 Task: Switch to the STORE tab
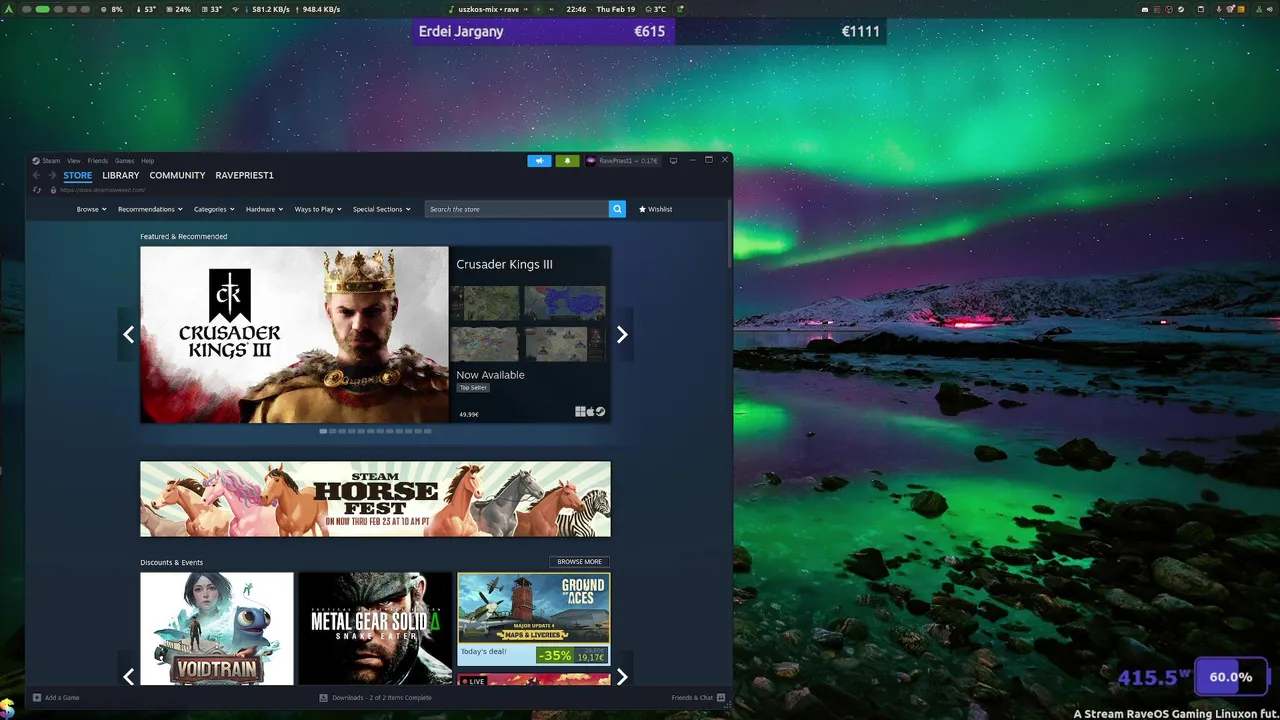point(78,175)
